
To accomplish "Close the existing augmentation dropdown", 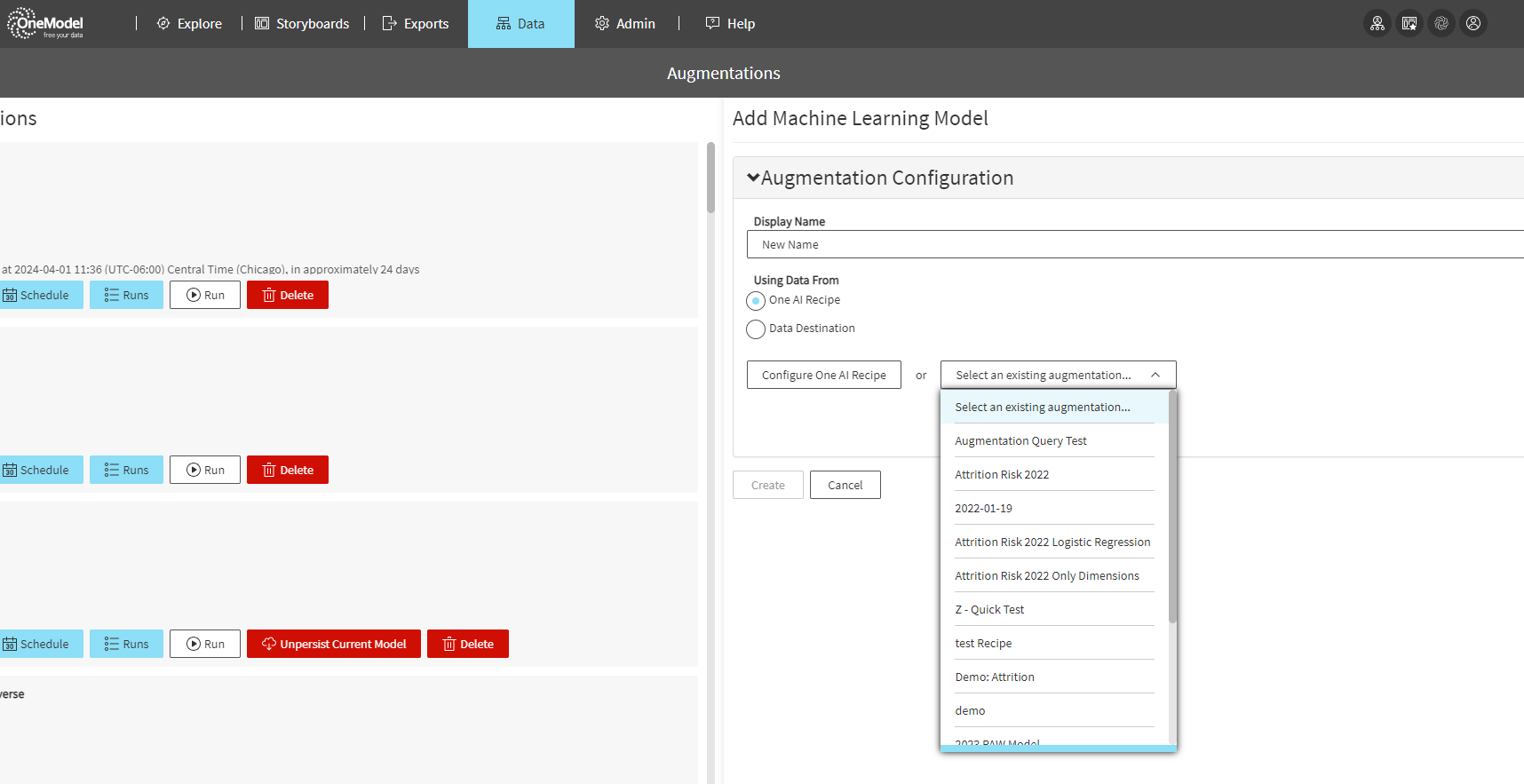I will click(x=1155, y=375).
